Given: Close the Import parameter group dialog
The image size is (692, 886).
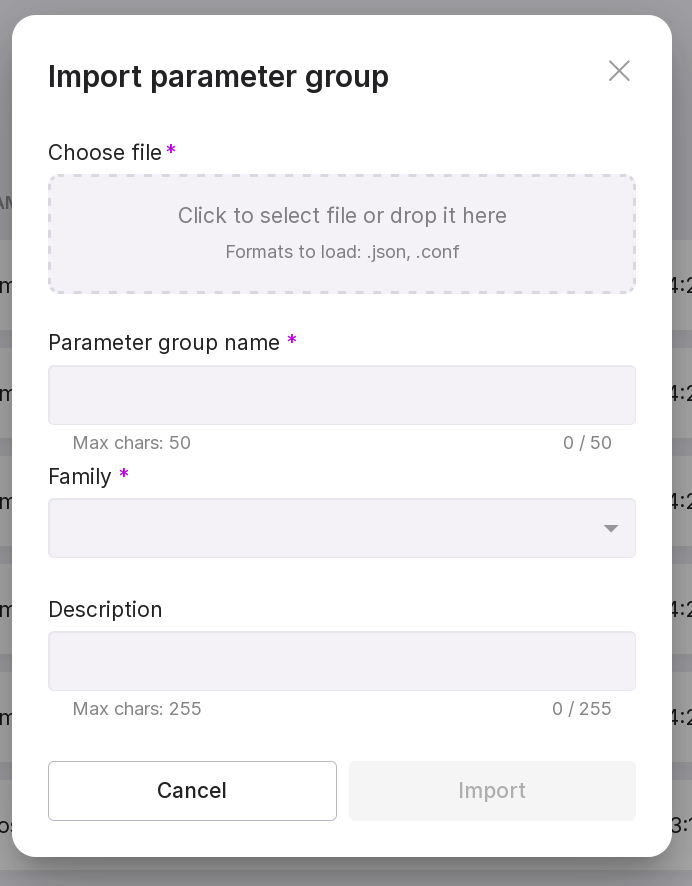Looking at the screenshot, I should (x=619, y=71).
